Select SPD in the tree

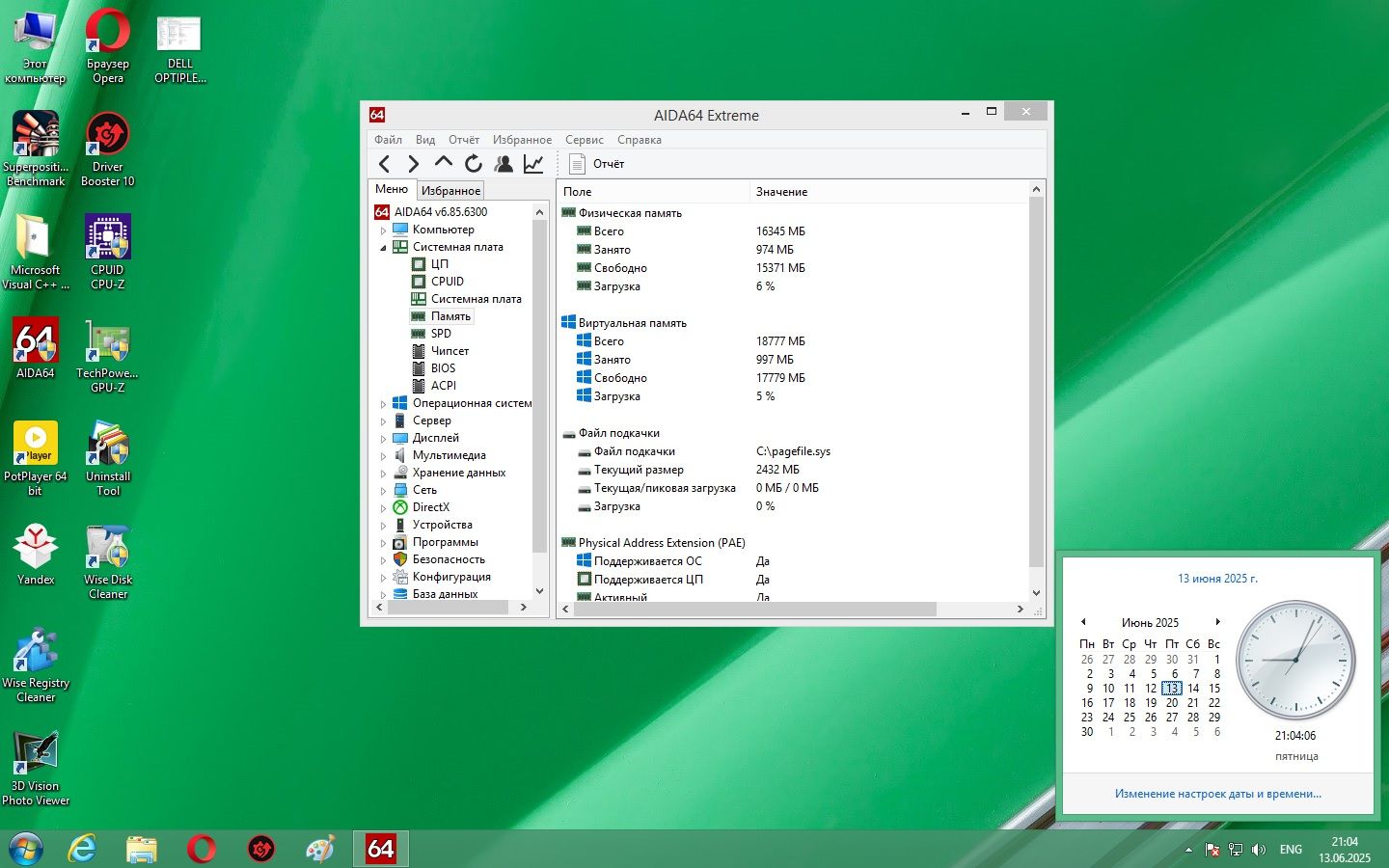click(x=441, y=334)
